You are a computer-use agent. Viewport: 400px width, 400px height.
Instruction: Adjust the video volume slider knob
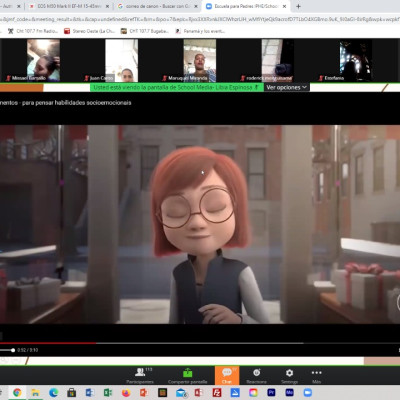[13, 350]
